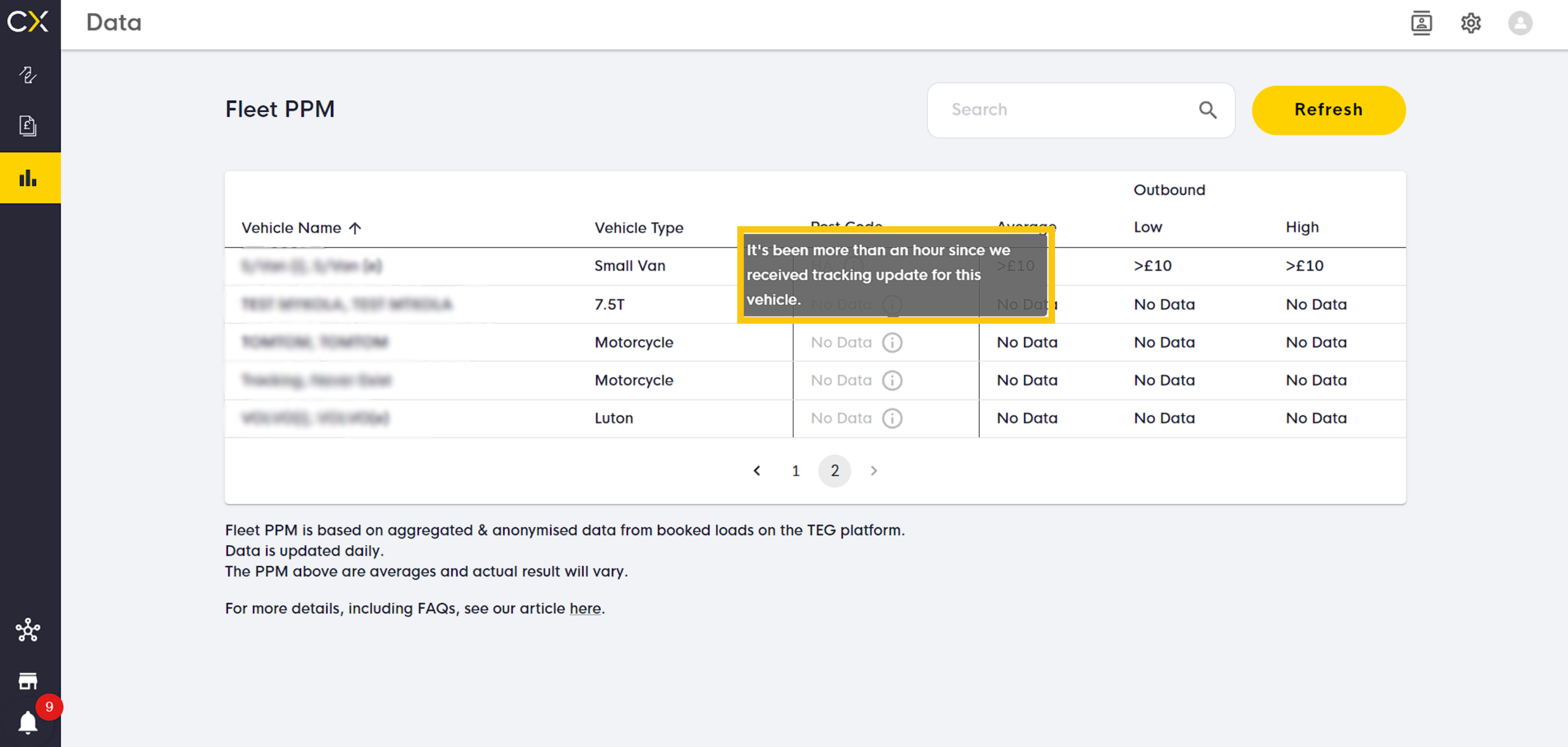Click the info icon in Luton row
The height and width of the screenshot is (747, 1568).
point(892,418)
